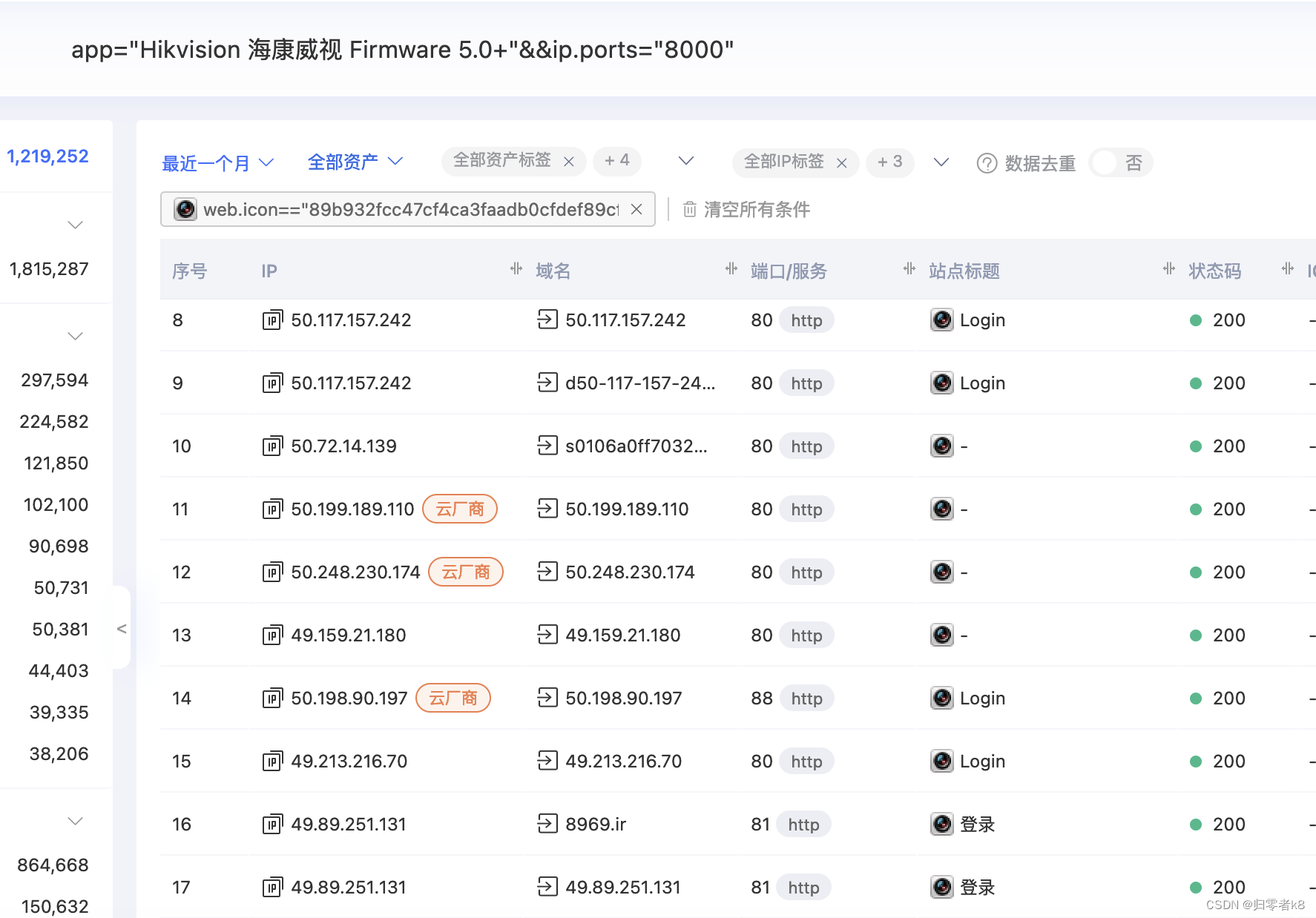This screenshot has height=918, width=1316.
Task: Click the camera favicon in row 10
Action: 942,446
